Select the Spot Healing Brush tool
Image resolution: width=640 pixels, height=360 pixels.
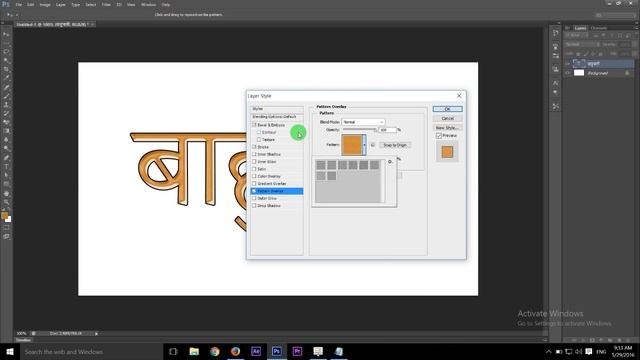[x=6, y=87]
